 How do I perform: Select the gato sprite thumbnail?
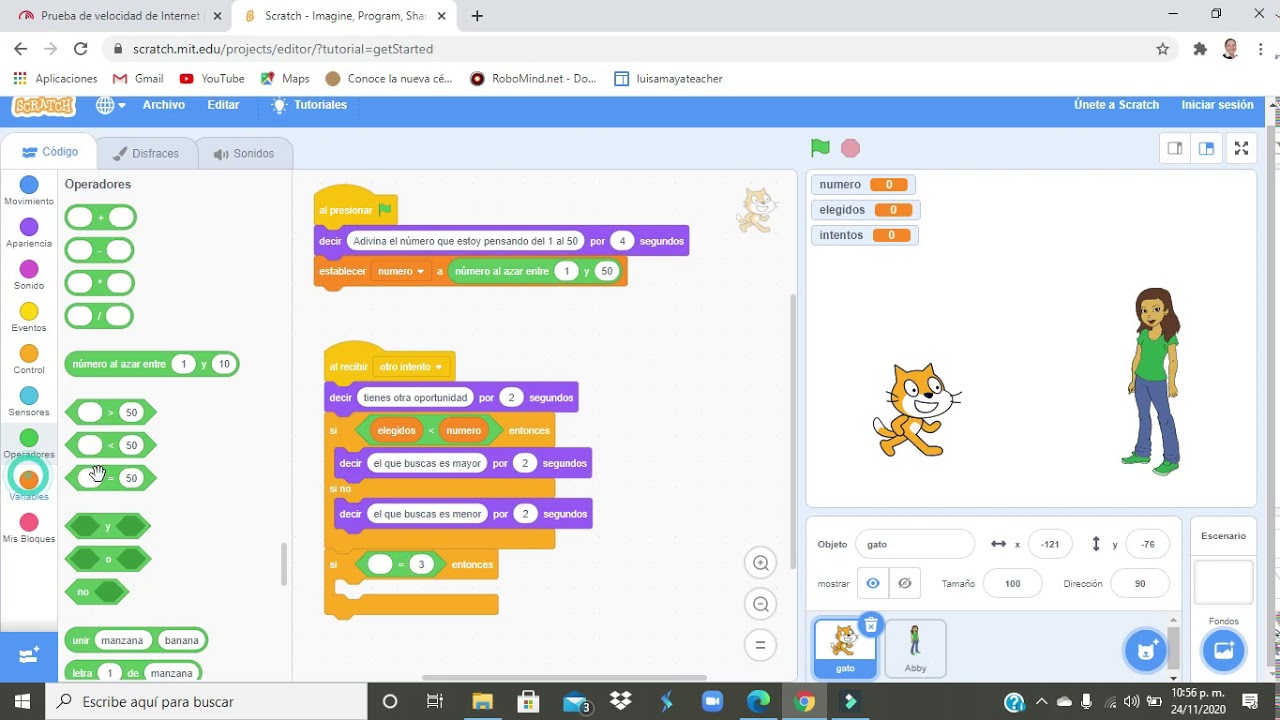click(x=845, y=648)
